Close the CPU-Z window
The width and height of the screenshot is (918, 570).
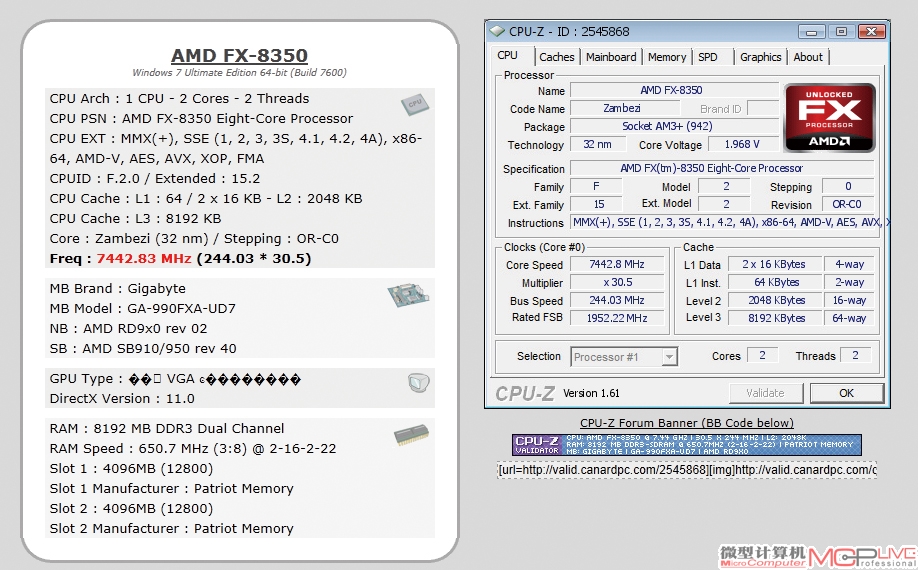point(872,32)
